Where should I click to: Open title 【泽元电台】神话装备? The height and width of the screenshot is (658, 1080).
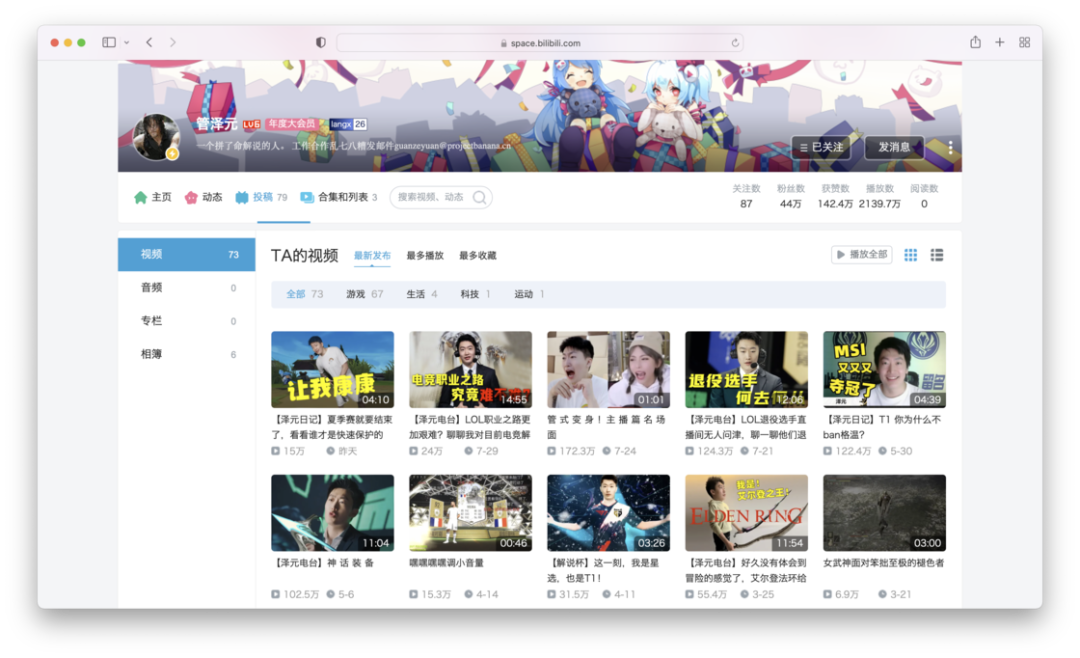coord(324,563)
